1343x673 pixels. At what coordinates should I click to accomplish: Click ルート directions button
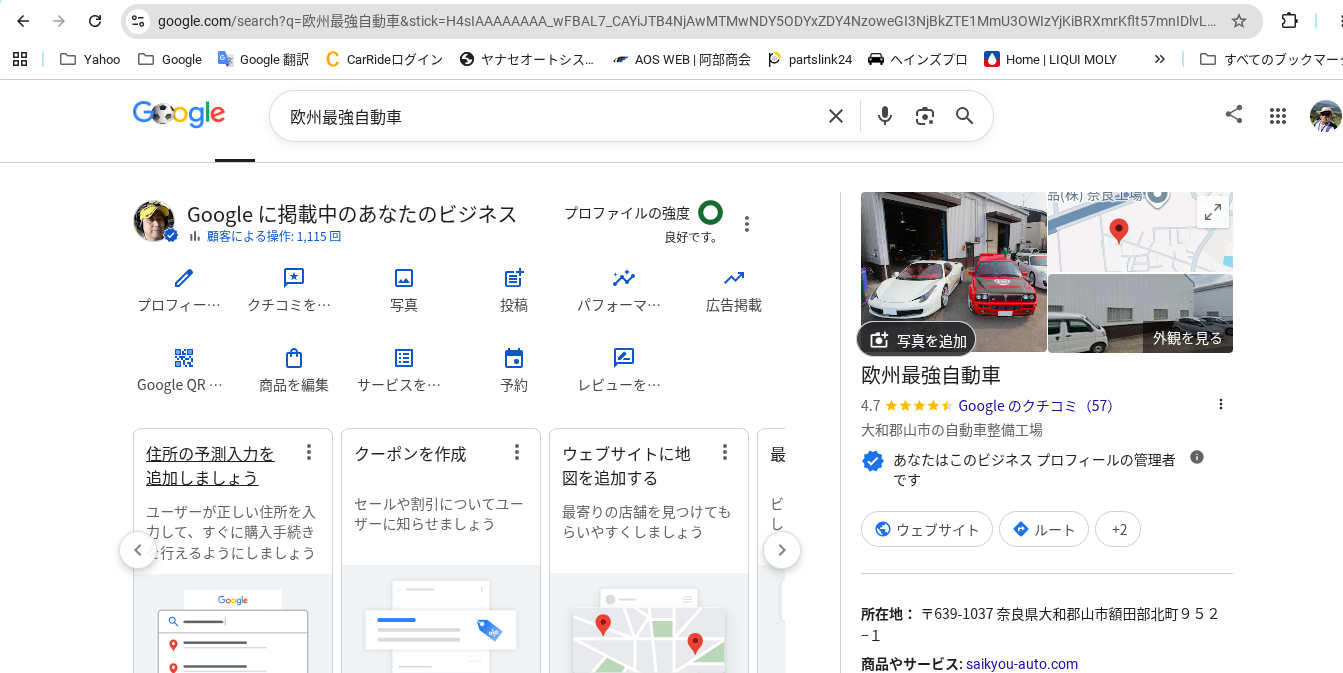pyautogui.click(x=1044, y=530)
